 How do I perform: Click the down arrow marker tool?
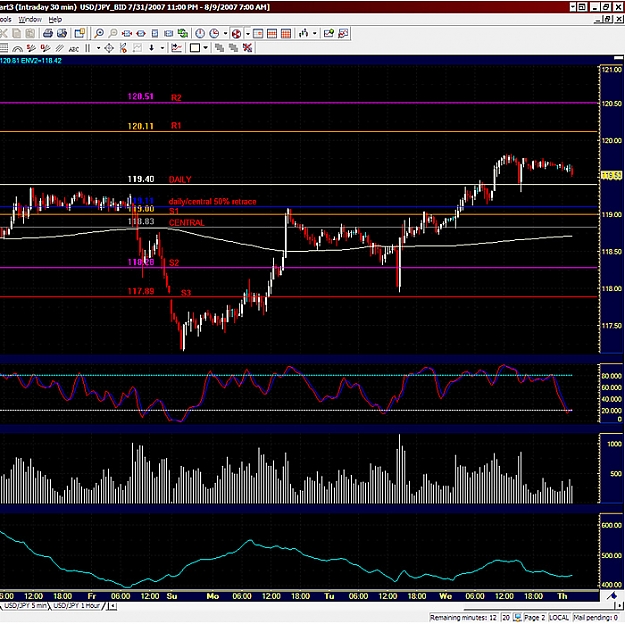click(151, 48)
